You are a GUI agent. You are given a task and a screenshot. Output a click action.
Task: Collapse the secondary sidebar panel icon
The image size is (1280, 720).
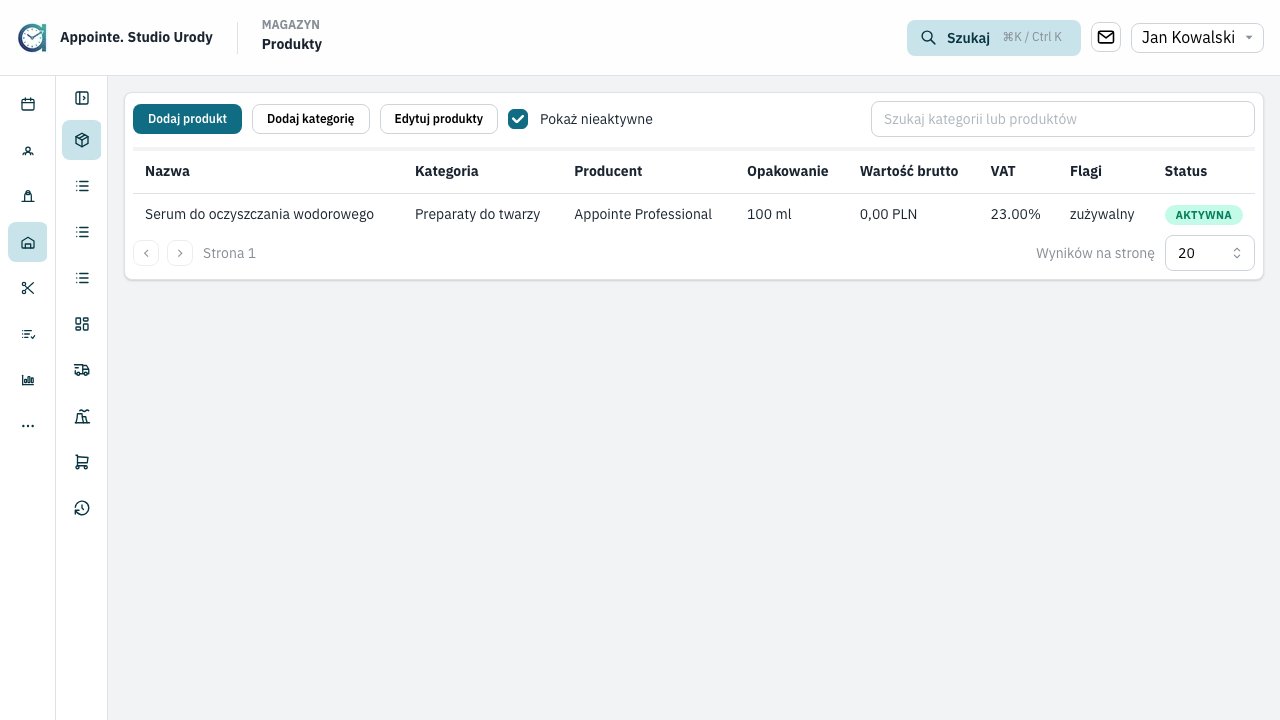click(82, 98)
